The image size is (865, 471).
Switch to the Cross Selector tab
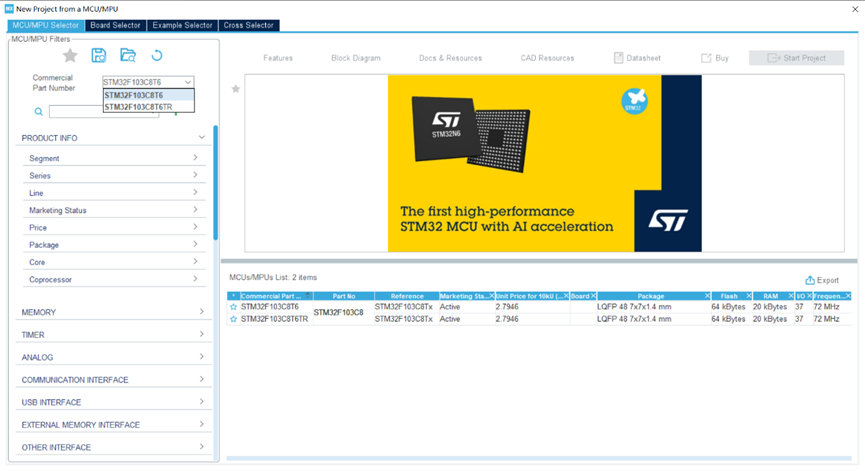point(249,25)
